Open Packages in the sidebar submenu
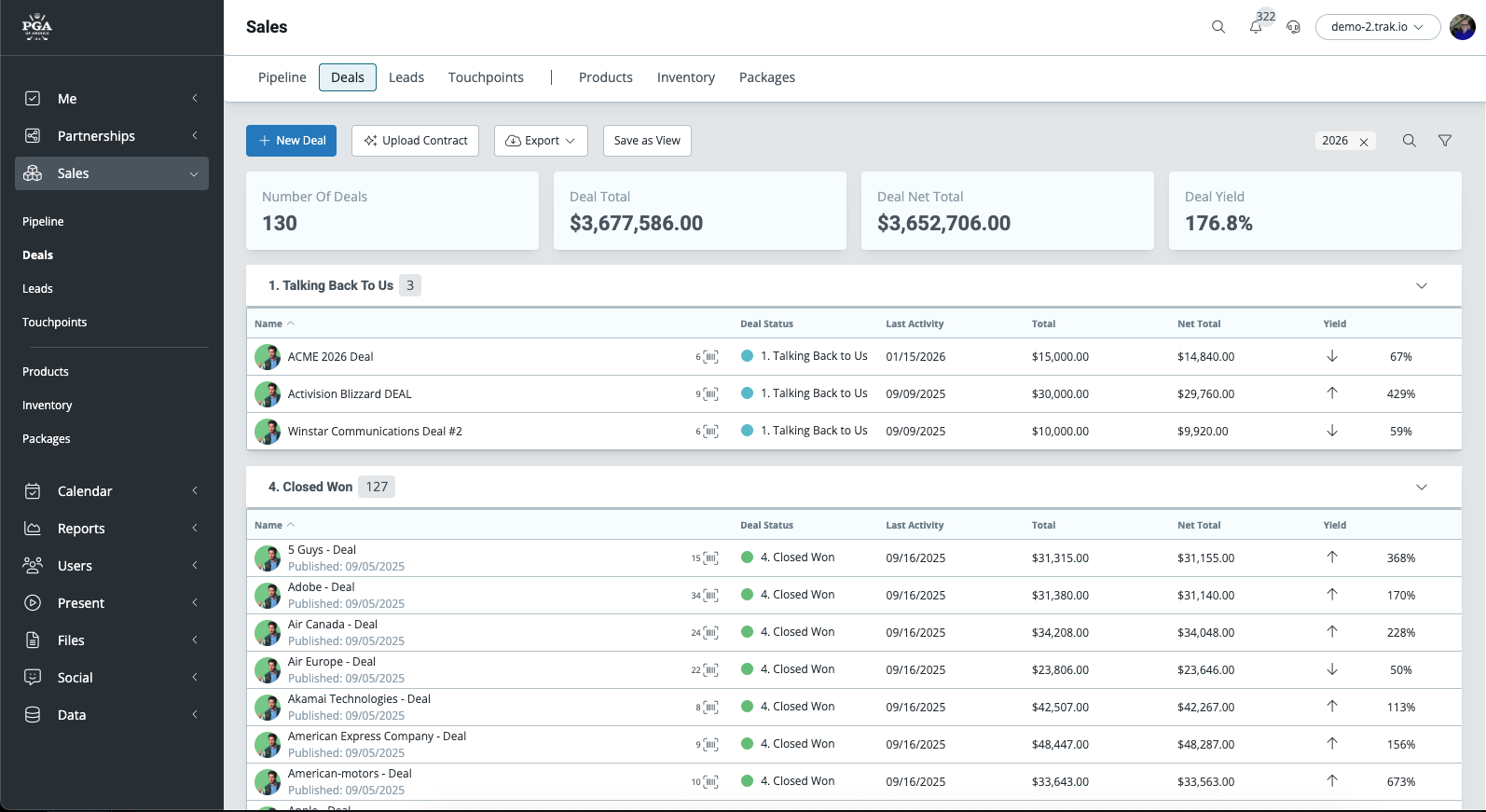Image resolution: width=1486 pixels, height=812 pixels. coord(46,439)
